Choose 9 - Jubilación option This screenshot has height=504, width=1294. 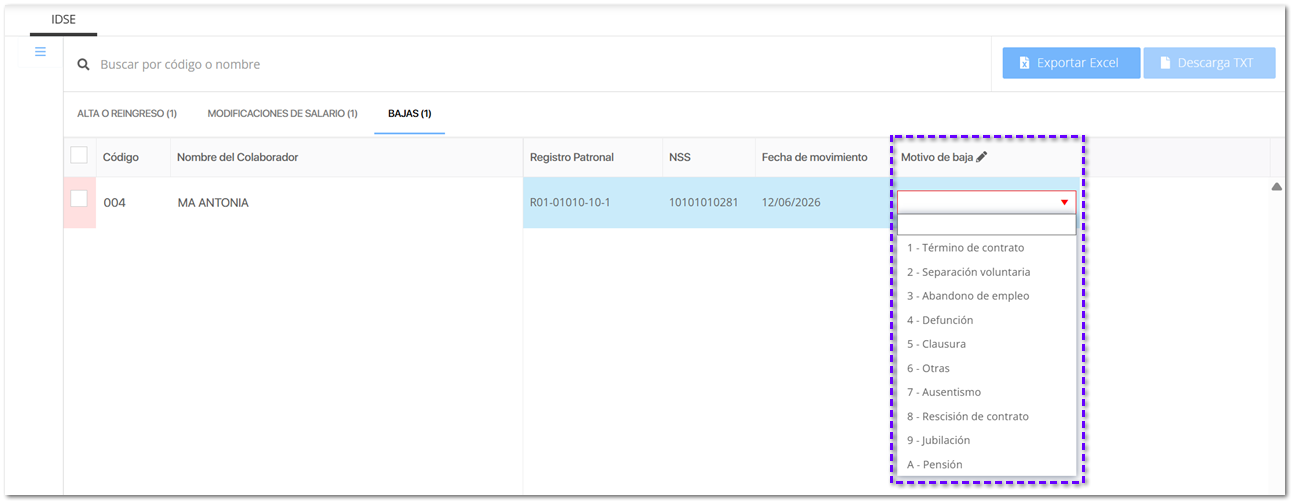[x=986, y=440]
